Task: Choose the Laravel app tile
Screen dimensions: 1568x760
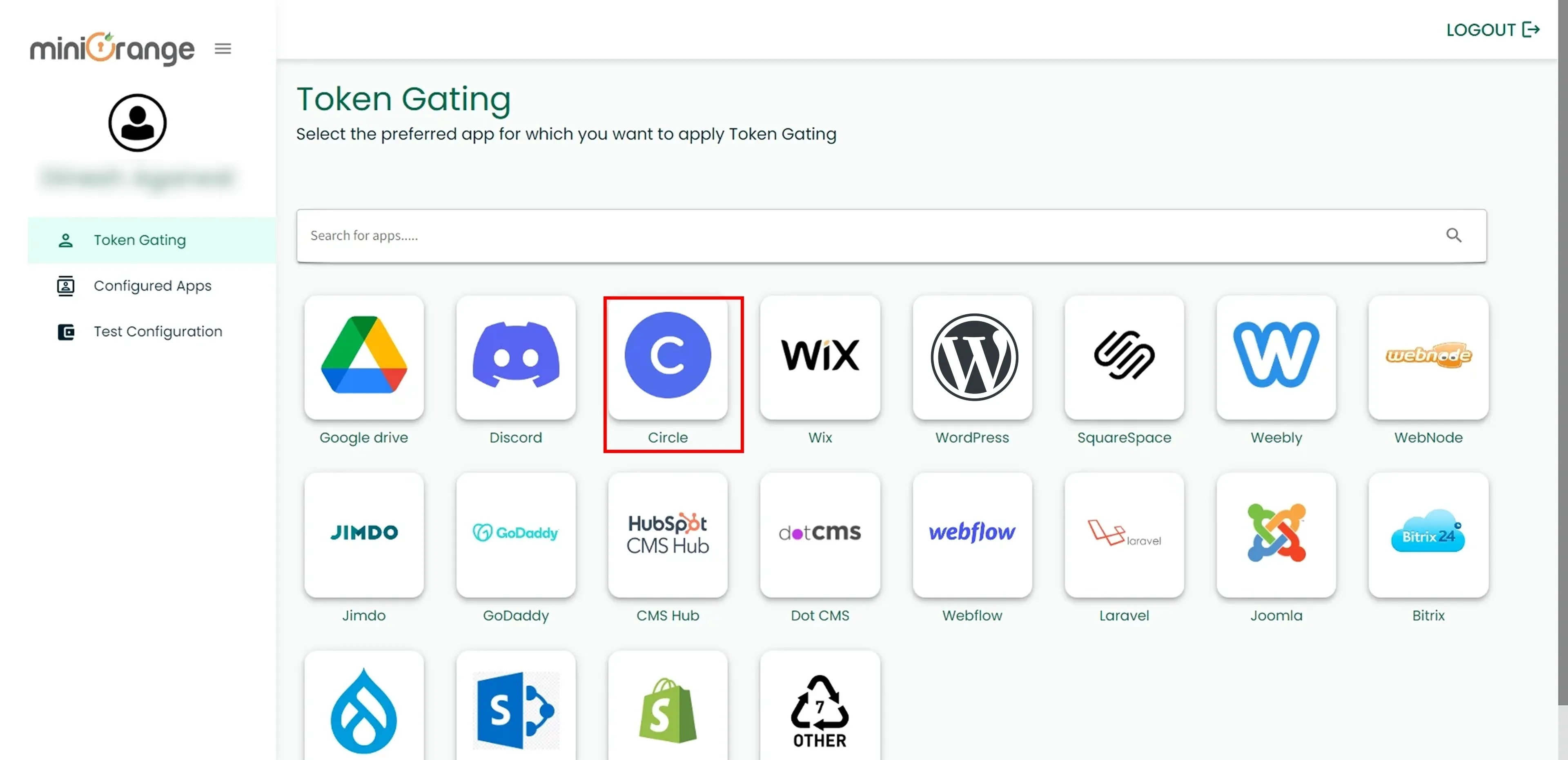Action: click(x=1124, y=535)
